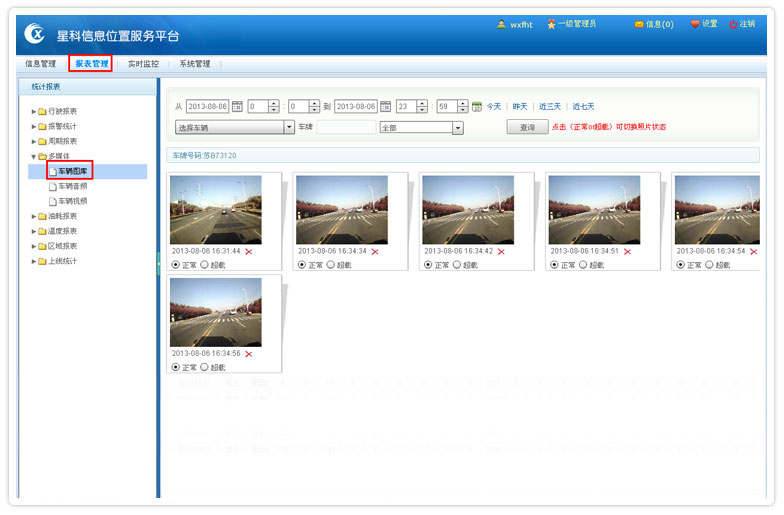Mark the 16:31:44 photo as 超载

(x=205, y=265)
